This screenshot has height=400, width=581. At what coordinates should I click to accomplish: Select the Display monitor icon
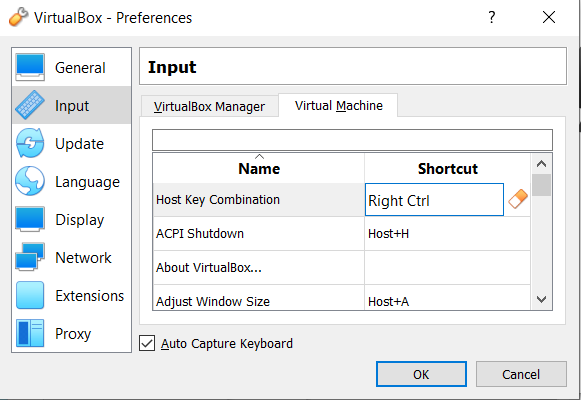(x=30, y=219)
